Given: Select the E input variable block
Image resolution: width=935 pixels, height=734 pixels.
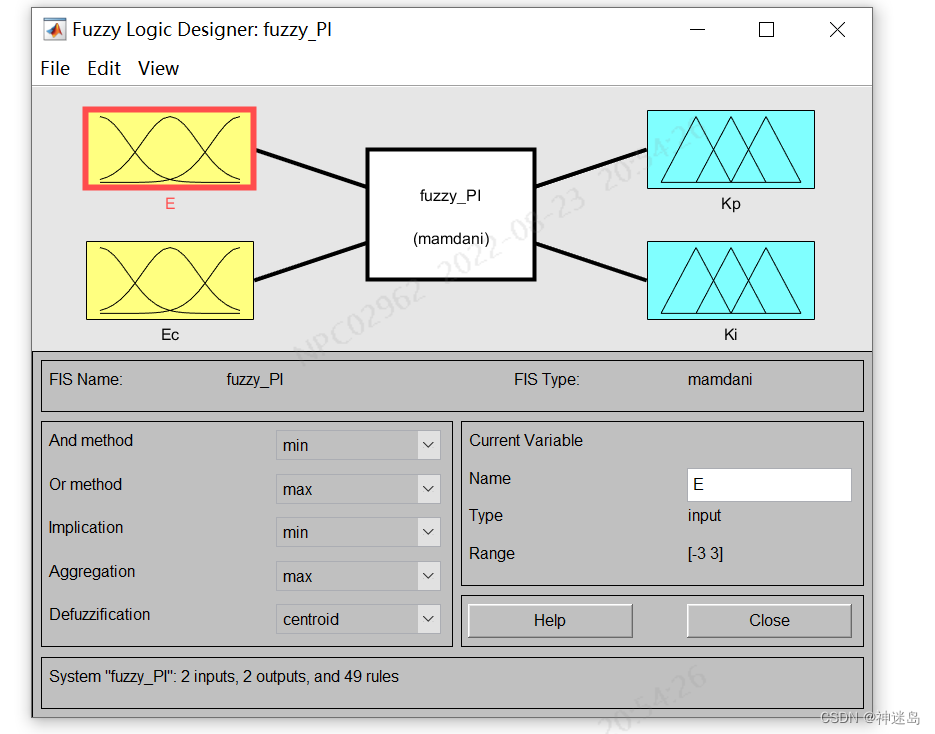Looking at the screenshot, I should (x=170, y=149).
